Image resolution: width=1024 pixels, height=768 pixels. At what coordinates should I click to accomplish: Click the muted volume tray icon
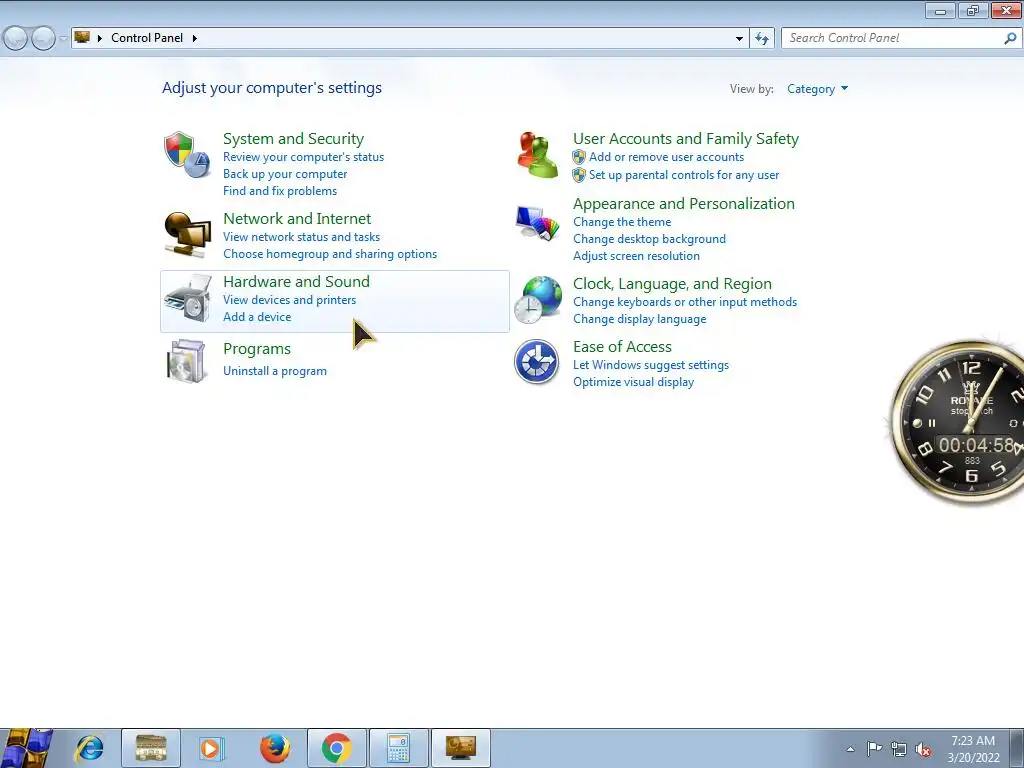[923, 749]
